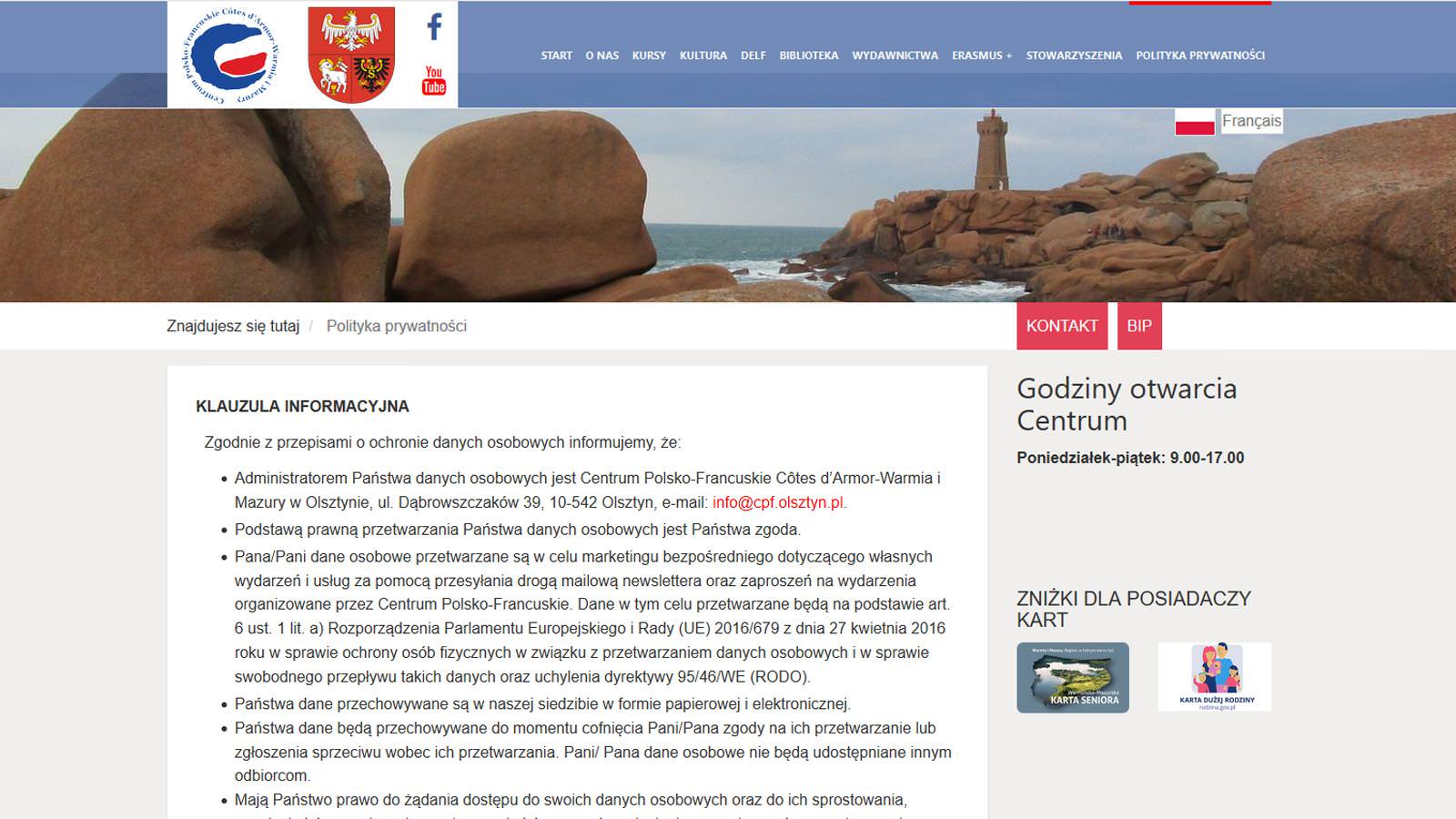Open the Karta Seniora discount image
The width and height of the screenshot is (1456, 819).
[1073, 677]
